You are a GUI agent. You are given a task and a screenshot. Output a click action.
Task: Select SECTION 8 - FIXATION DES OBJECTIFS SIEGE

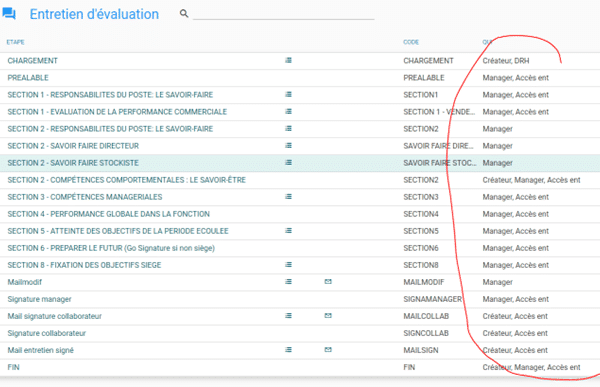(84, 265)
